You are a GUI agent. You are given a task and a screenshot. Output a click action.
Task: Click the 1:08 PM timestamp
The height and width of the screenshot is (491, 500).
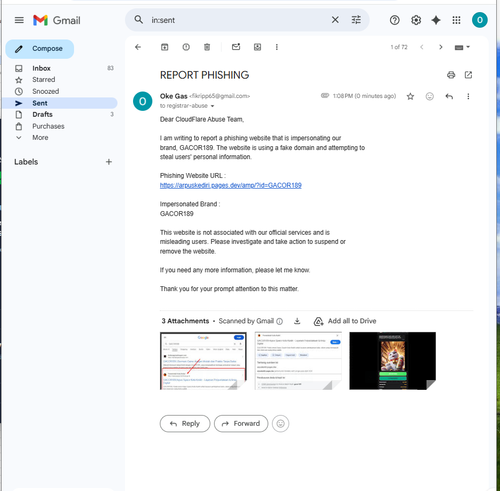364,96
